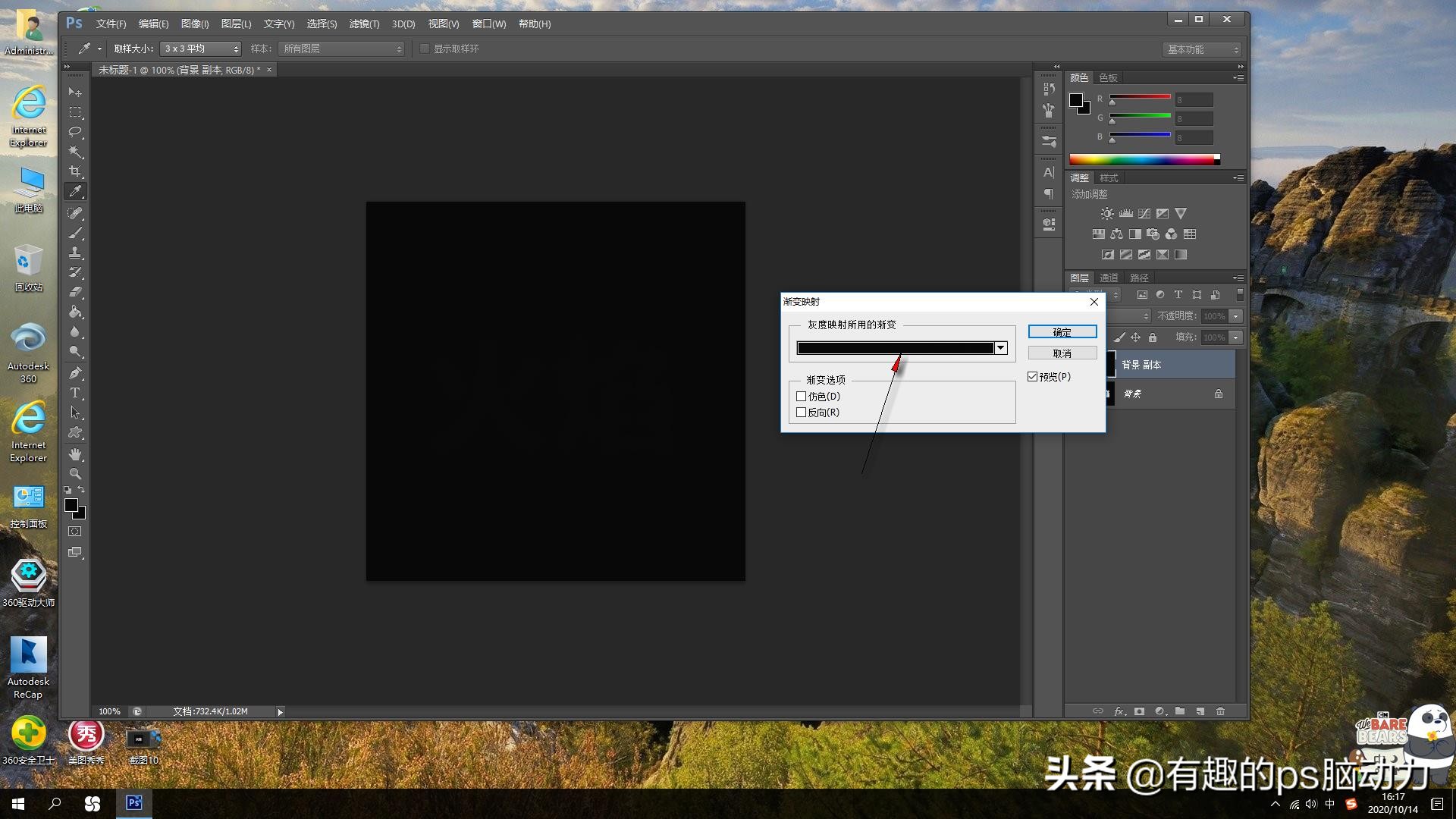Open the gradient picker dropdown arrow
This screenshot has height=819, width=1456.
click(1001, 348)
